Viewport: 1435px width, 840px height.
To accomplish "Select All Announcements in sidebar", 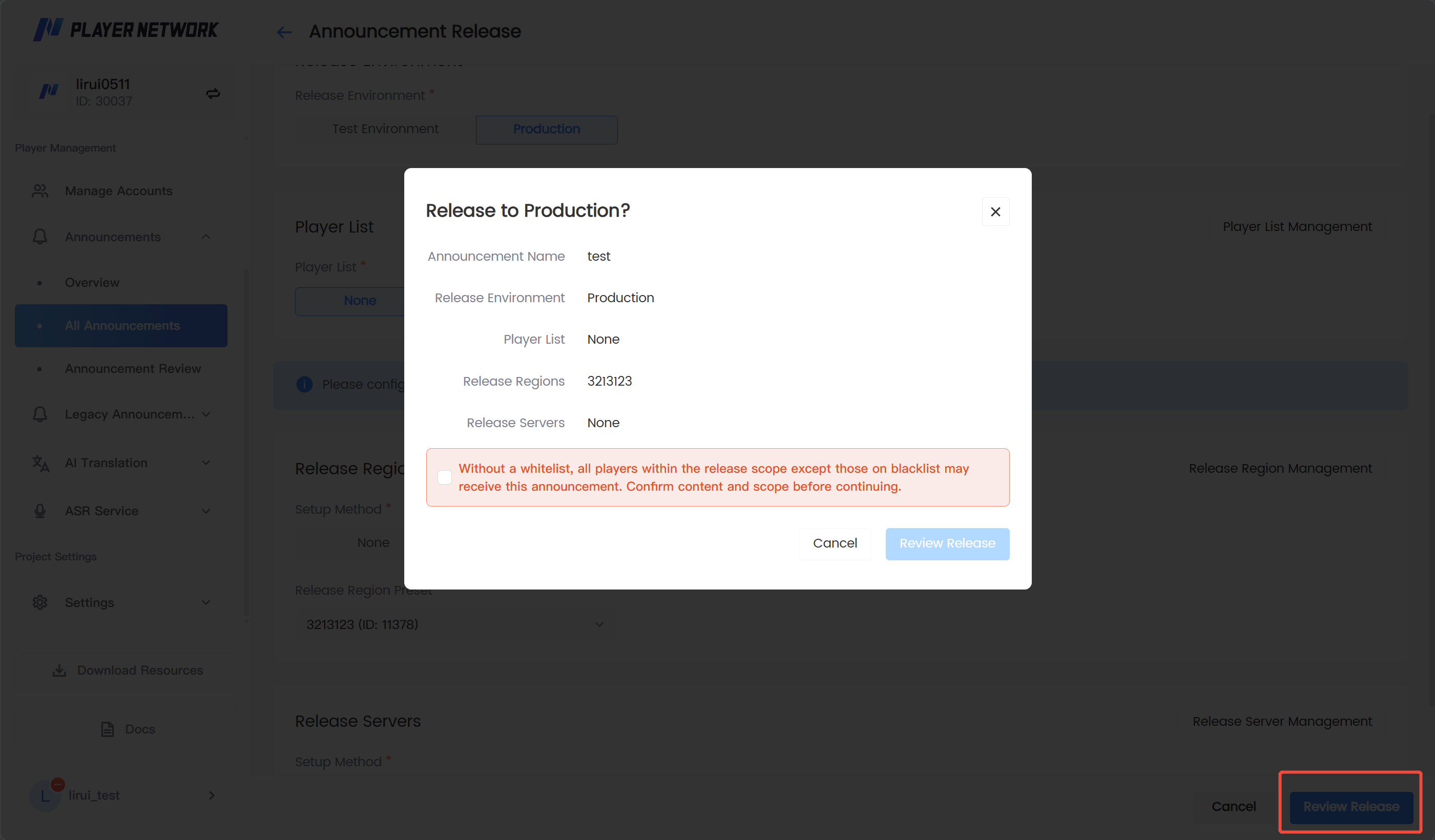I will 121,325.
